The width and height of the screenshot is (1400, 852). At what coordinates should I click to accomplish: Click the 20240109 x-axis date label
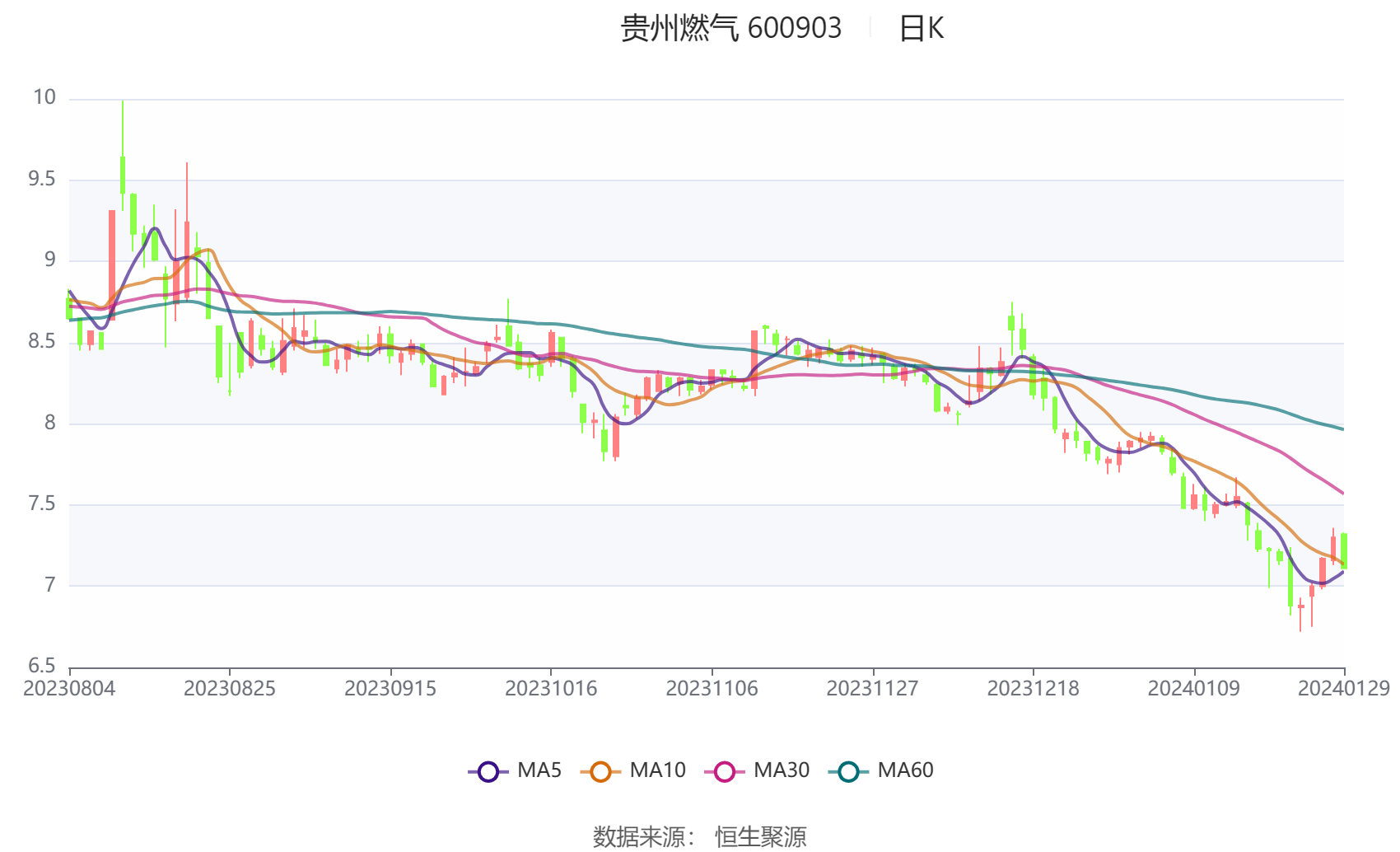(1193, 688)
